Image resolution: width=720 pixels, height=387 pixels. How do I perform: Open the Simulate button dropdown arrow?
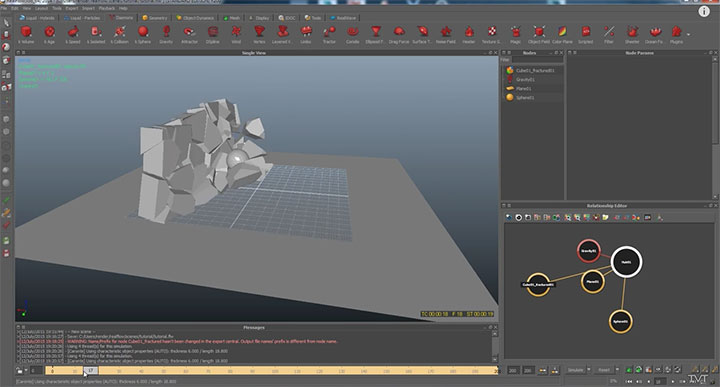pyautogui.click(x=589, y=370)
